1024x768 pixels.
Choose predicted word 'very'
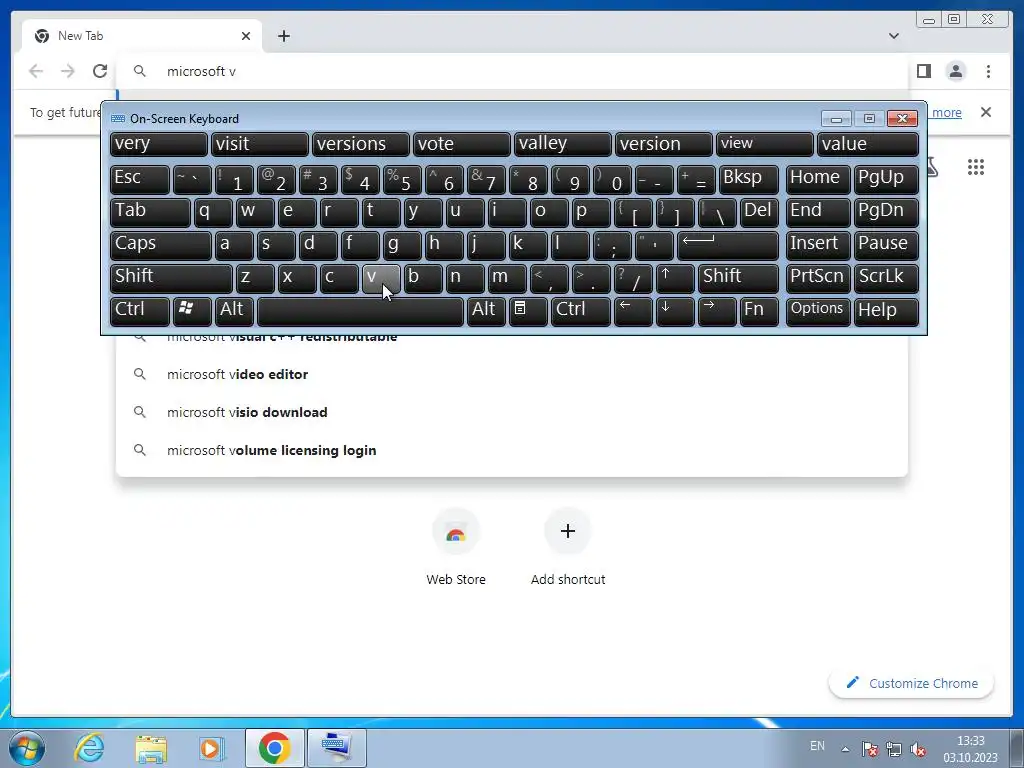pyautogui.click(x=159, y=144)
